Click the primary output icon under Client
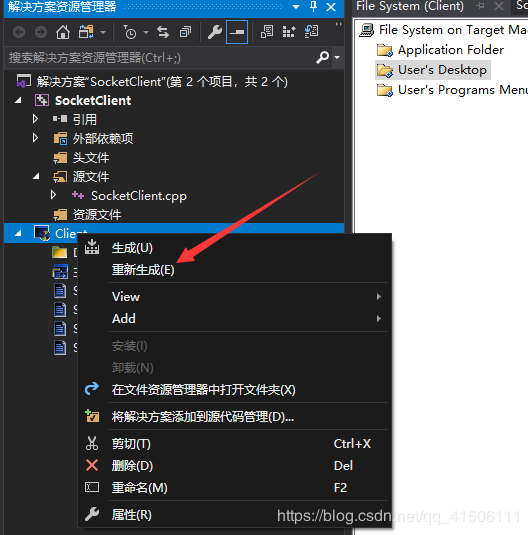This screenshot has width=528, height=535. point(60,272)
